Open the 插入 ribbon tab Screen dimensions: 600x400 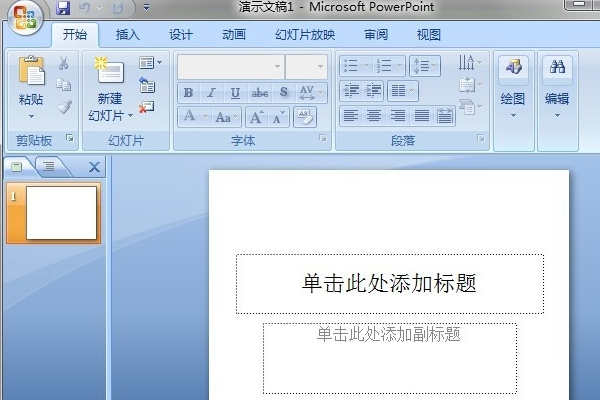(x=127, y=35)
